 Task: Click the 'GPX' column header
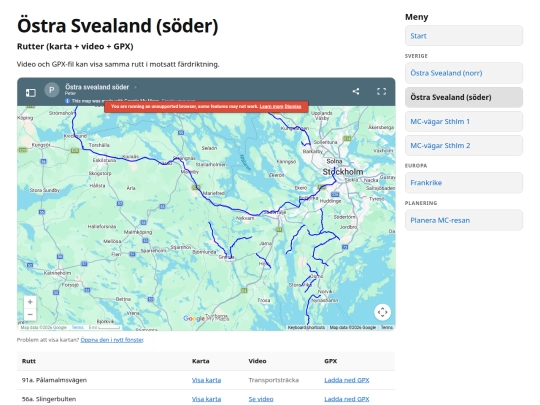click(x=331, y=361)
